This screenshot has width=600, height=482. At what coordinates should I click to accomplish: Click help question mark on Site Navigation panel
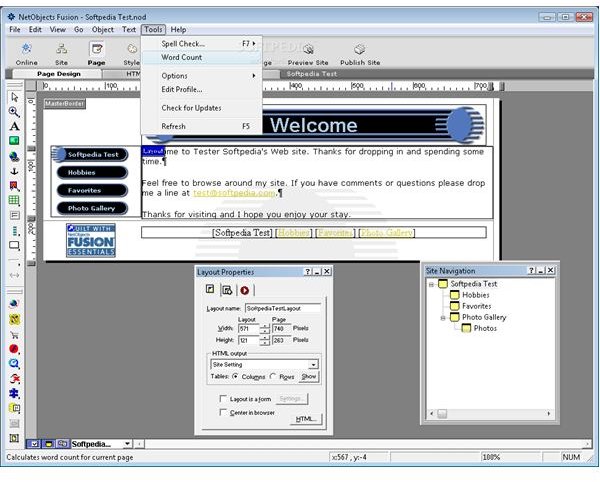[x=532, y=270]
